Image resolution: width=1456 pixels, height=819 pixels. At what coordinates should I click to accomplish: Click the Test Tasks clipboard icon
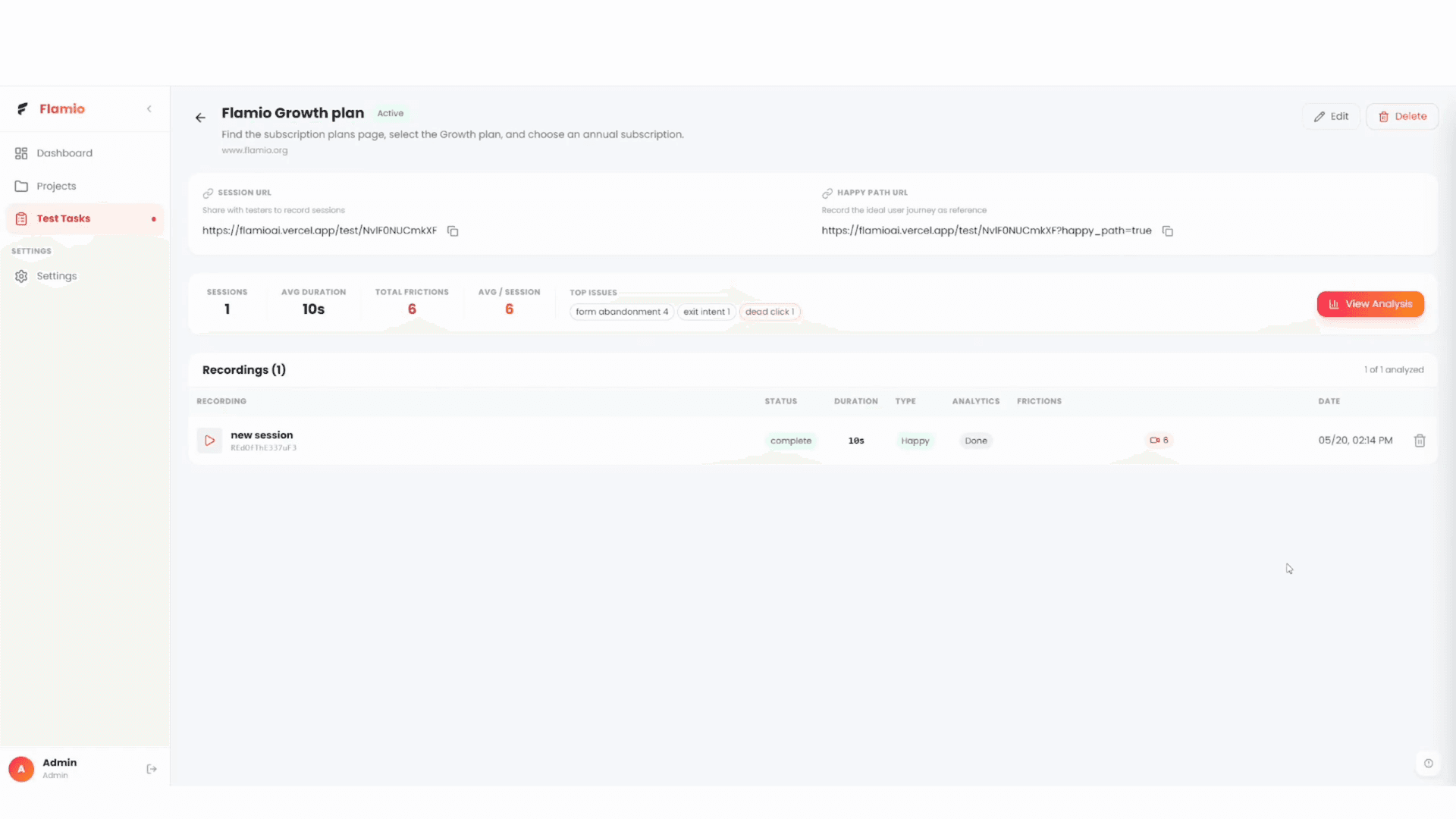pyautogui.click(x=21, y=218)
